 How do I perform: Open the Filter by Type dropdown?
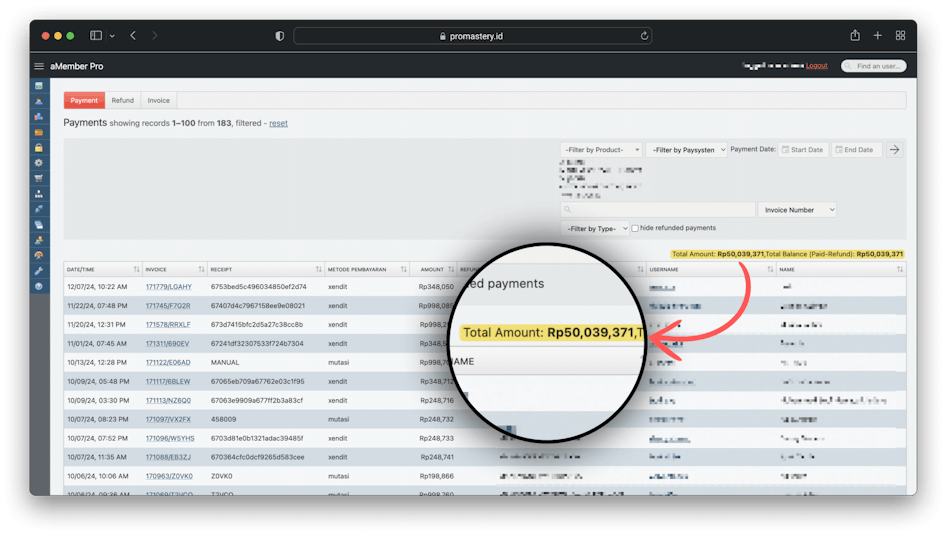tap(596, 228)
